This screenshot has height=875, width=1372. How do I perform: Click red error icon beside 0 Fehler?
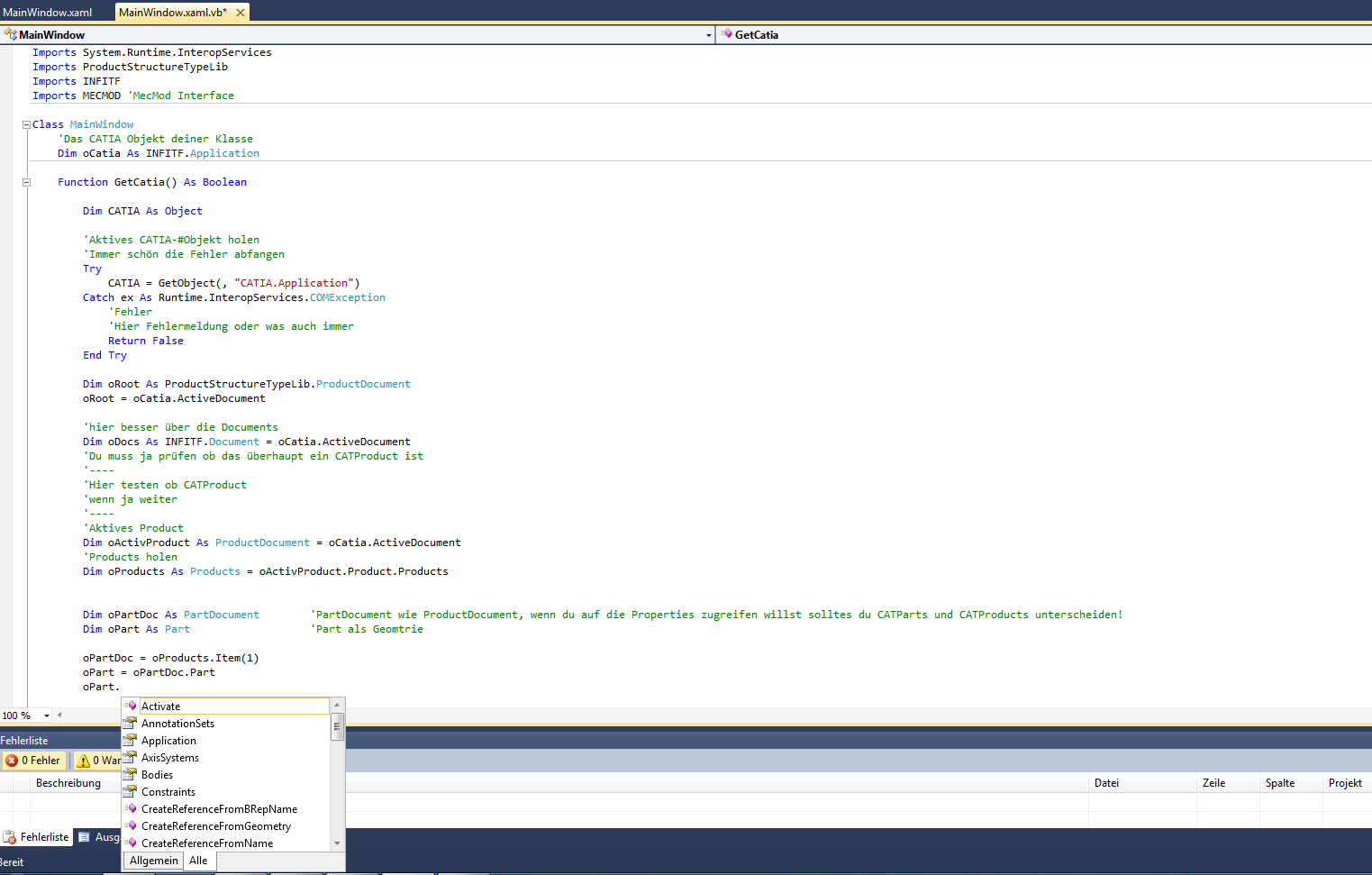12,761
